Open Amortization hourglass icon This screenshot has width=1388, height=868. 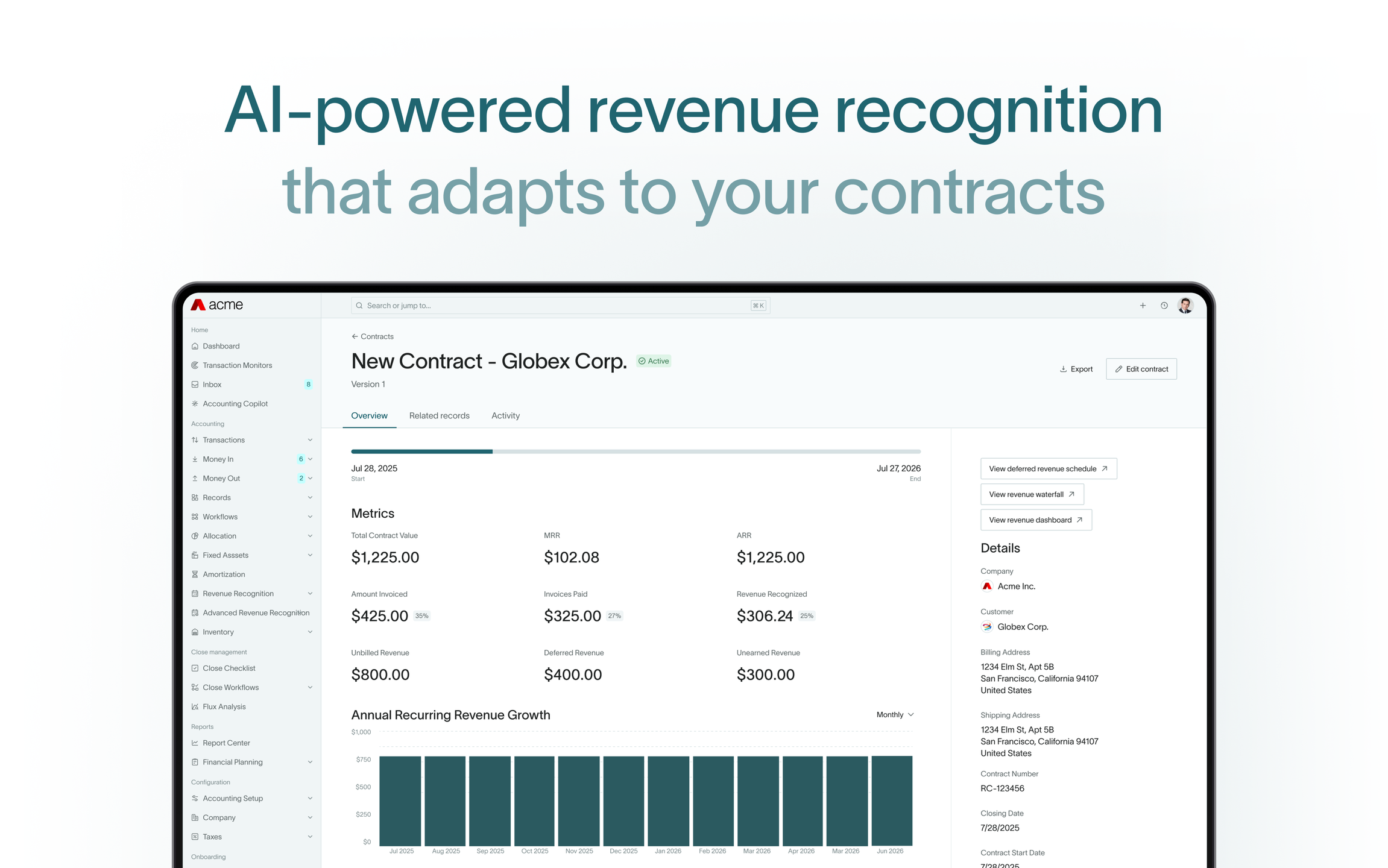coord(195,574)
